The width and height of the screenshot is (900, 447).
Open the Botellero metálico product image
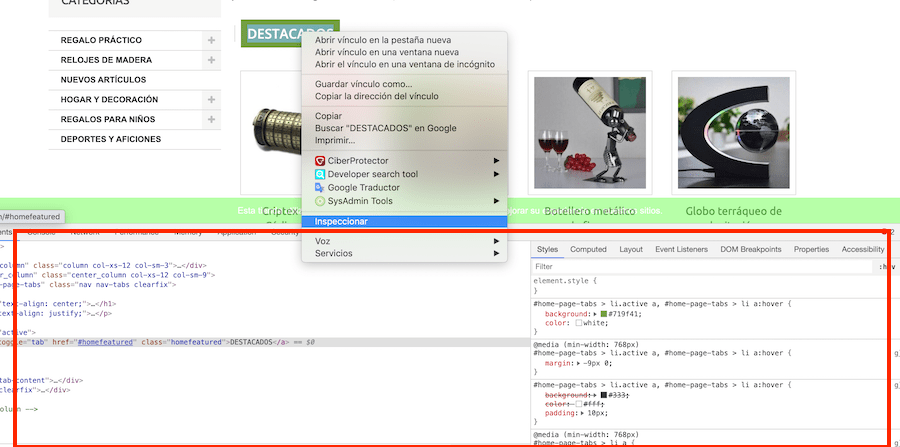click(x=589, y=133)
